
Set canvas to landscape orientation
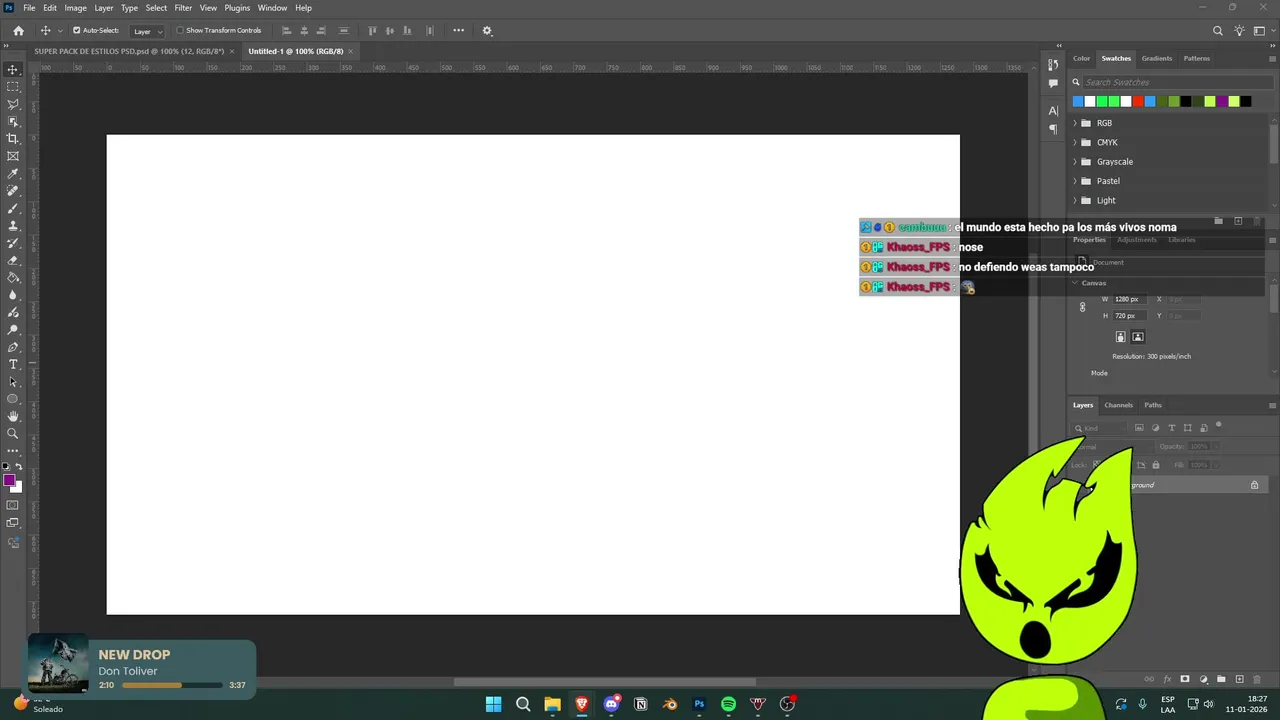(1138, 337)
